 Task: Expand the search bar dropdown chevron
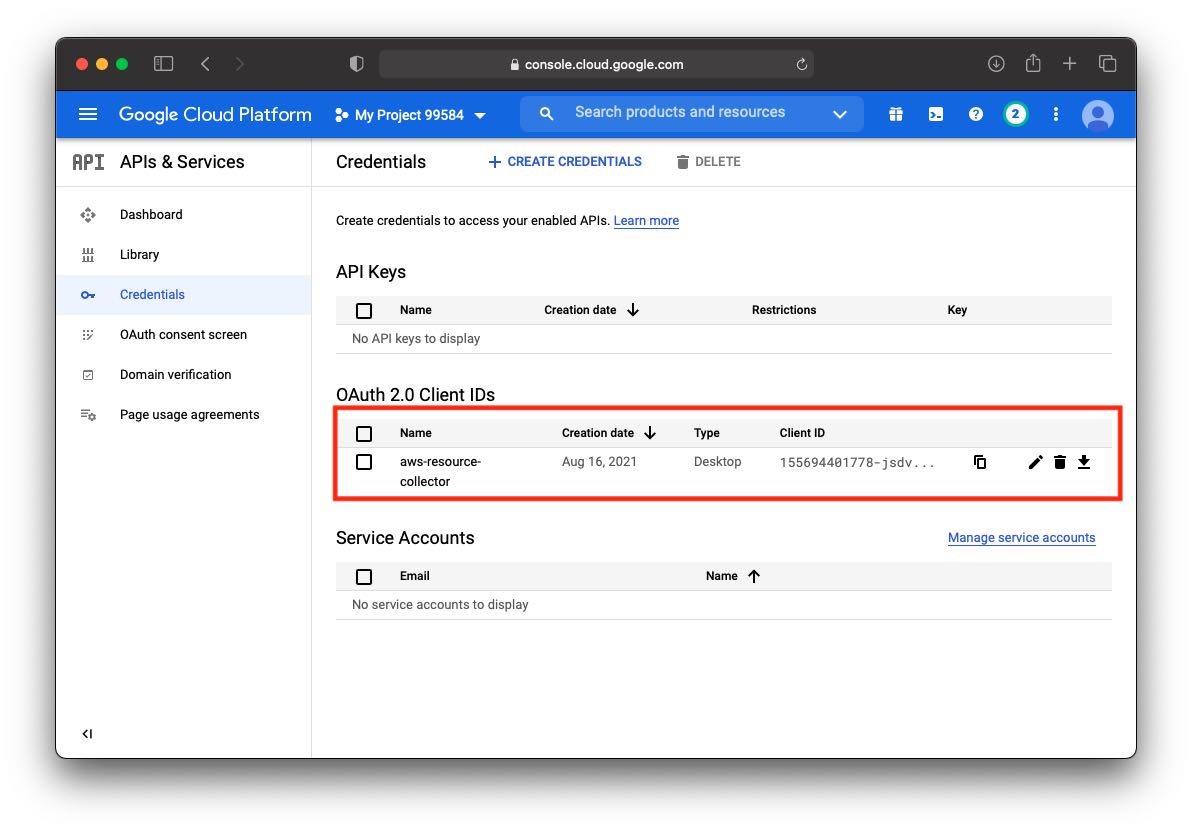point(839,114)
